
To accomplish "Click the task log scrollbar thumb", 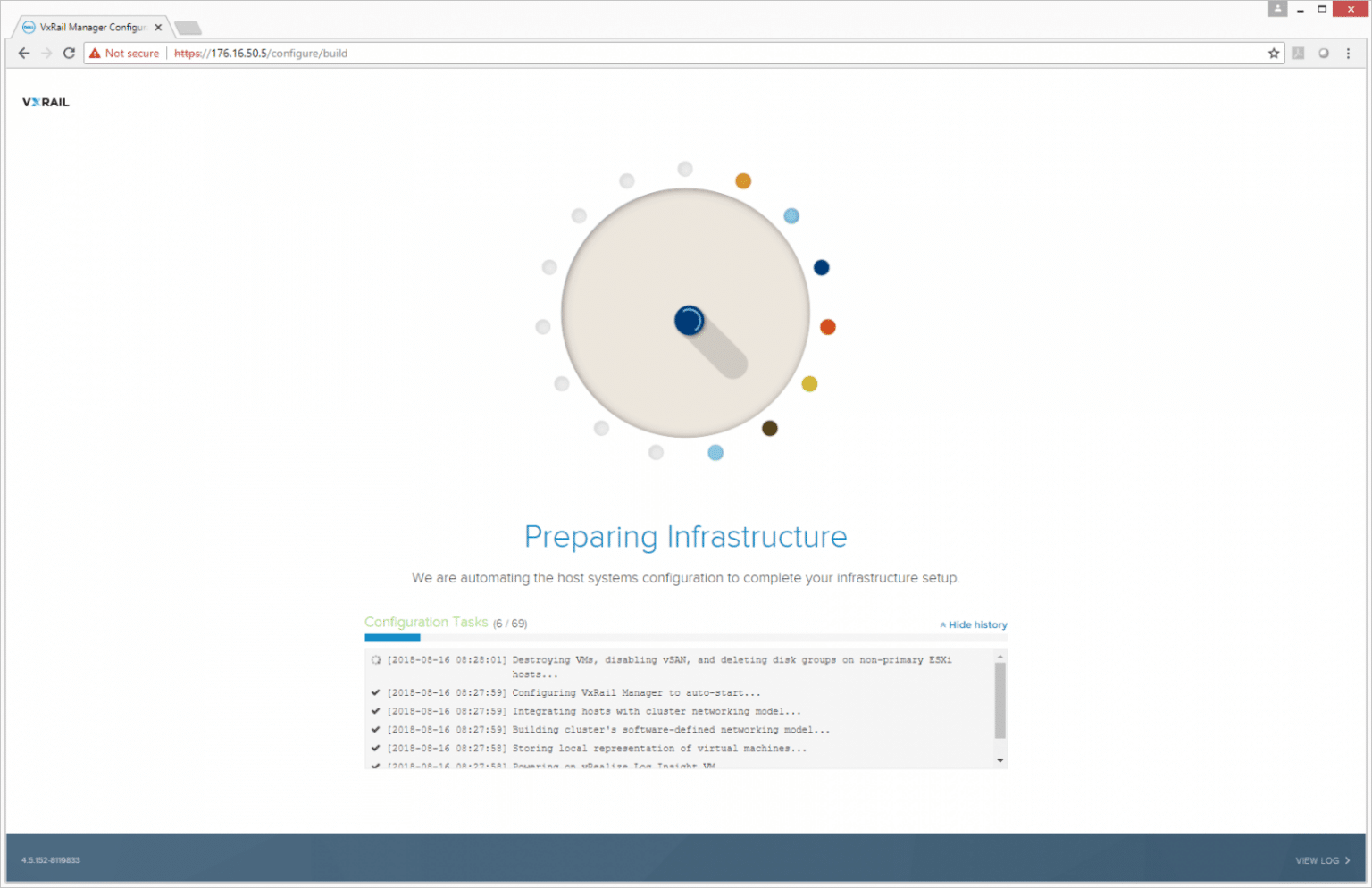I will 1000,700.
